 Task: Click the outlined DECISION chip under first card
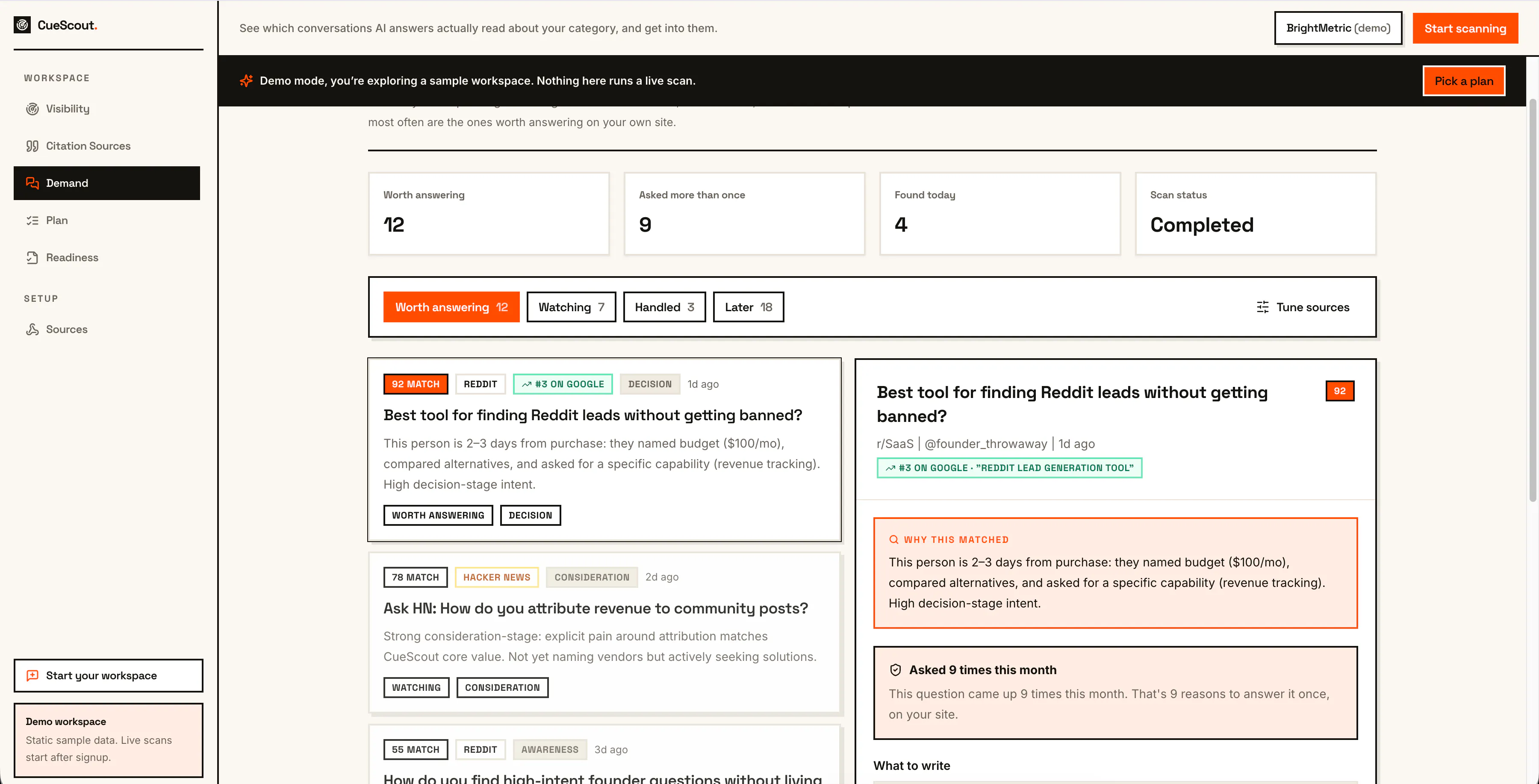[x=531, y=515]
